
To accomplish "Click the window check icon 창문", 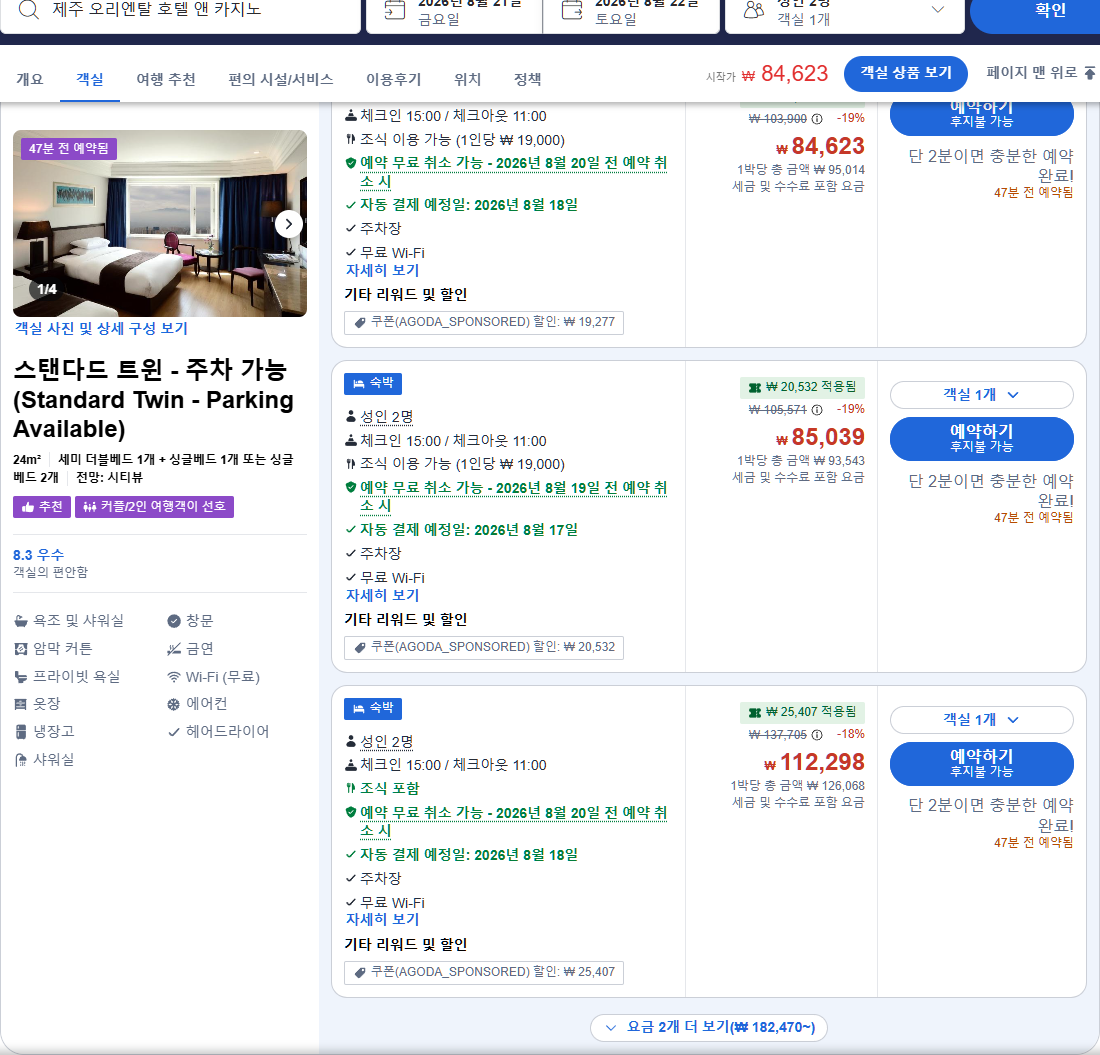I will pos(174,621).
